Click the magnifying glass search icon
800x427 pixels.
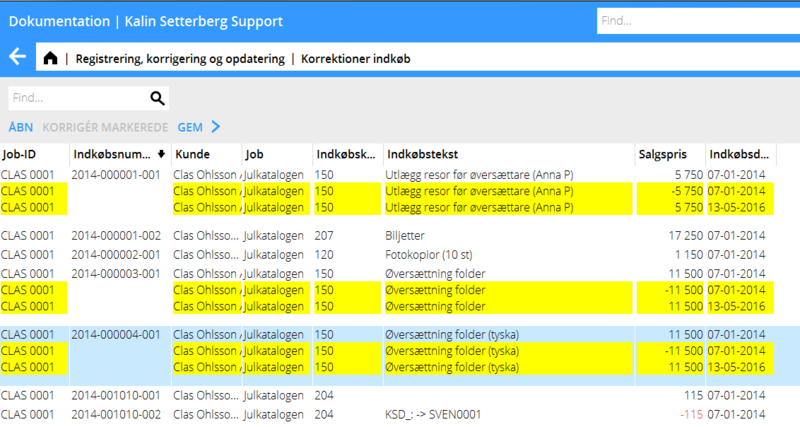point(157,98)
